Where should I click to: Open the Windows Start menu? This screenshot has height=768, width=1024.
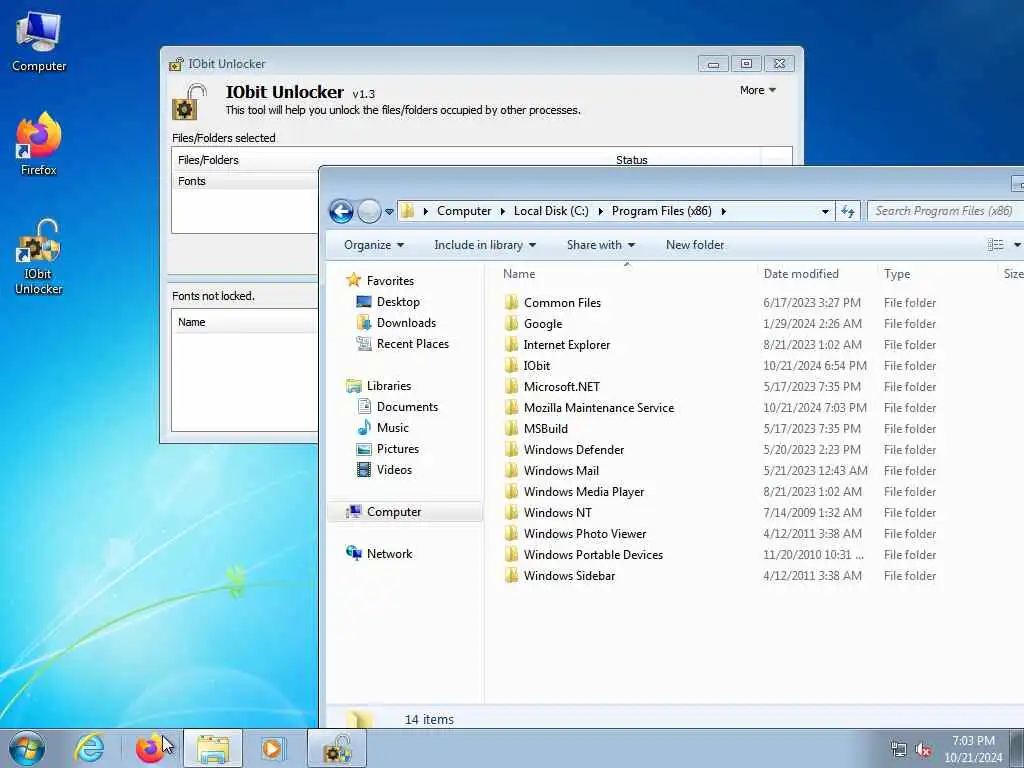point(27,748)
